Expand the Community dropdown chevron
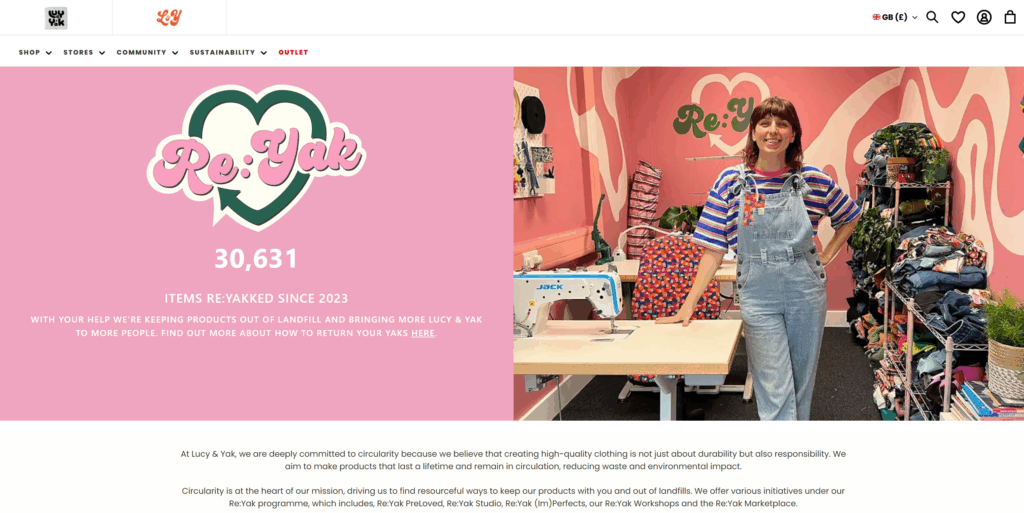Image resolution: width=1024 pixels, height=513 pixels. (175, 53)
